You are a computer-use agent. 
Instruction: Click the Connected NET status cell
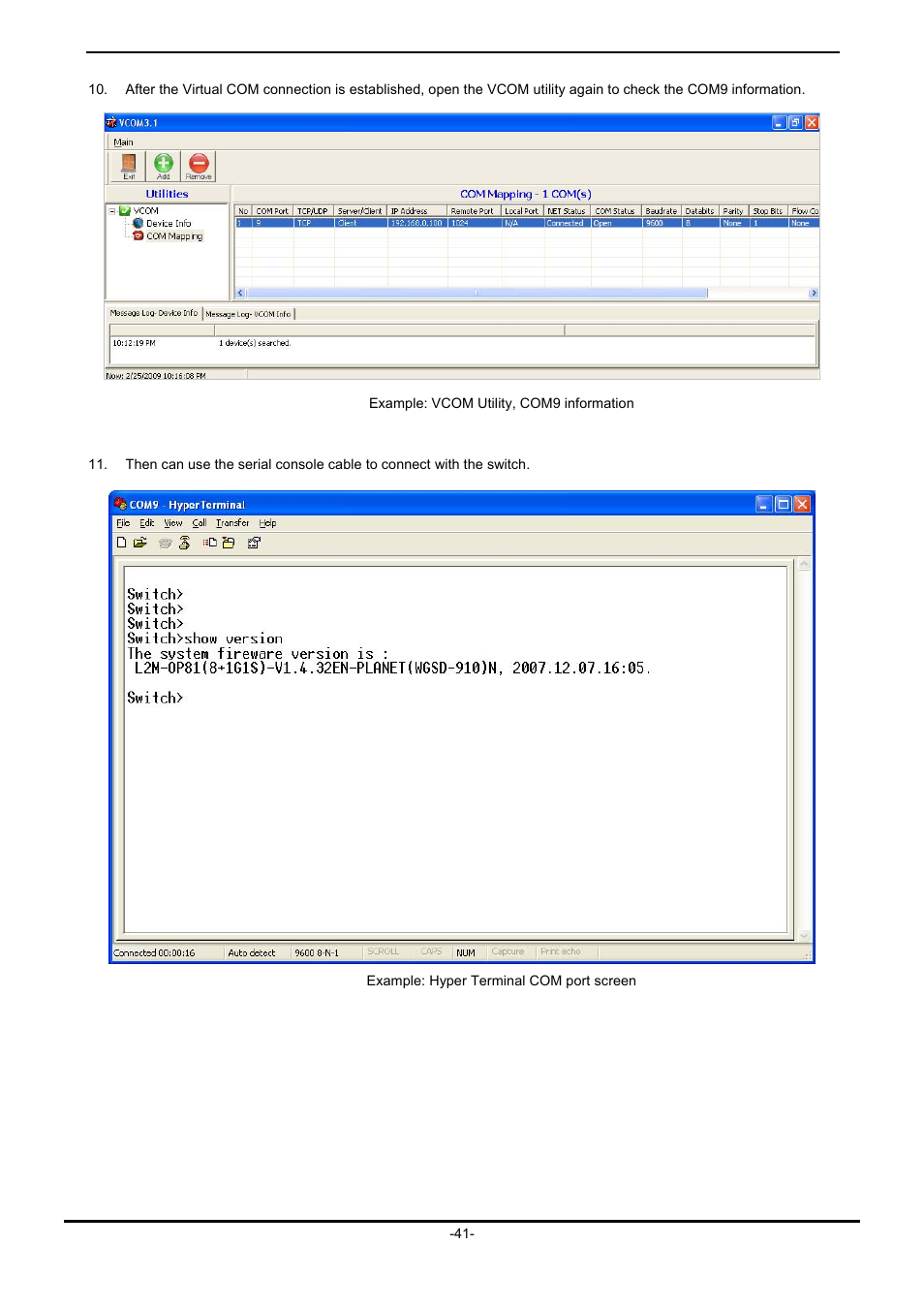pyautogui.click(x=567, y=223)
